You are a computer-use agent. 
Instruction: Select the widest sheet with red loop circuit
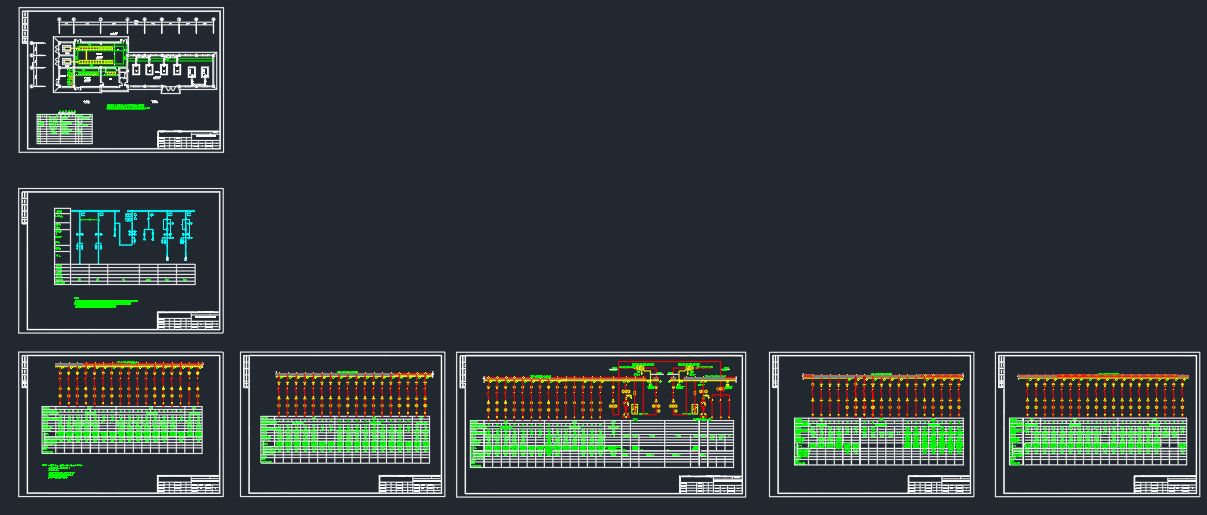601,424
